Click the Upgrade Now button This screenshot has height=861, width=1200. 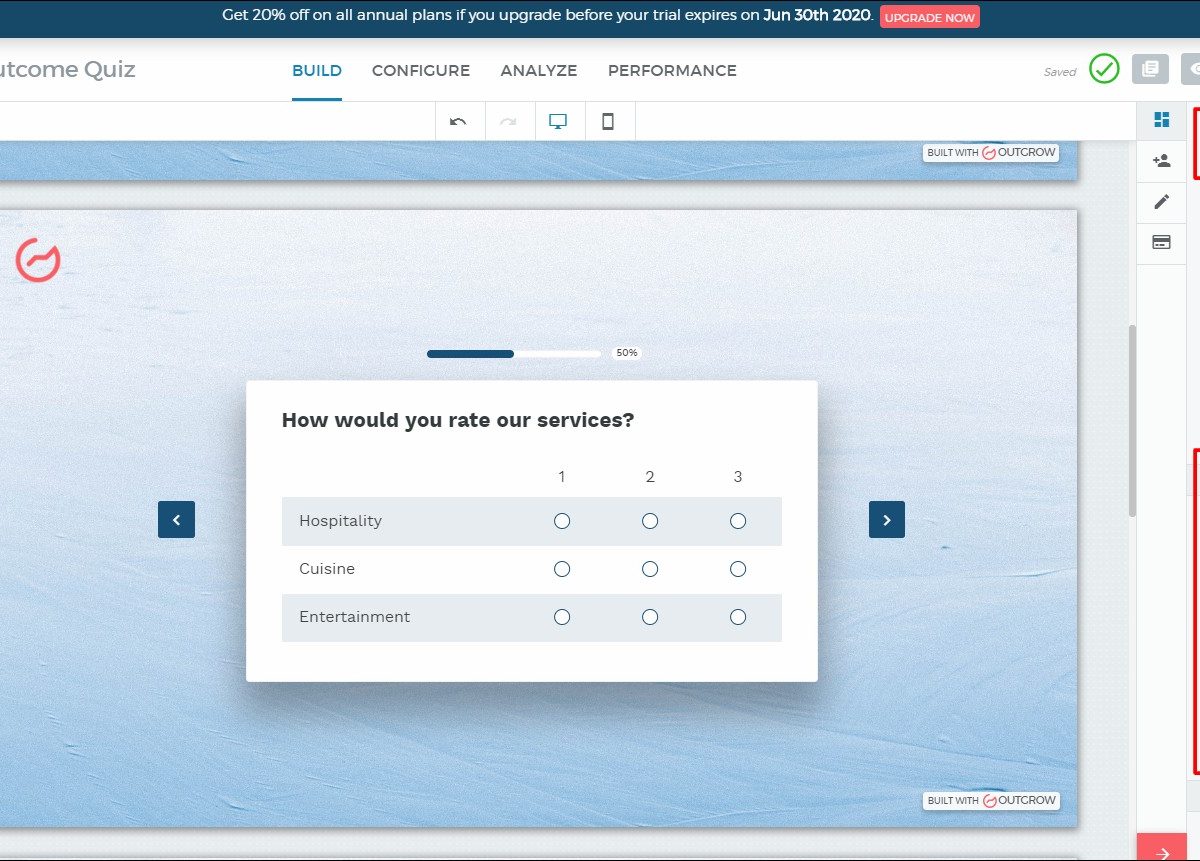pos(930,17)
